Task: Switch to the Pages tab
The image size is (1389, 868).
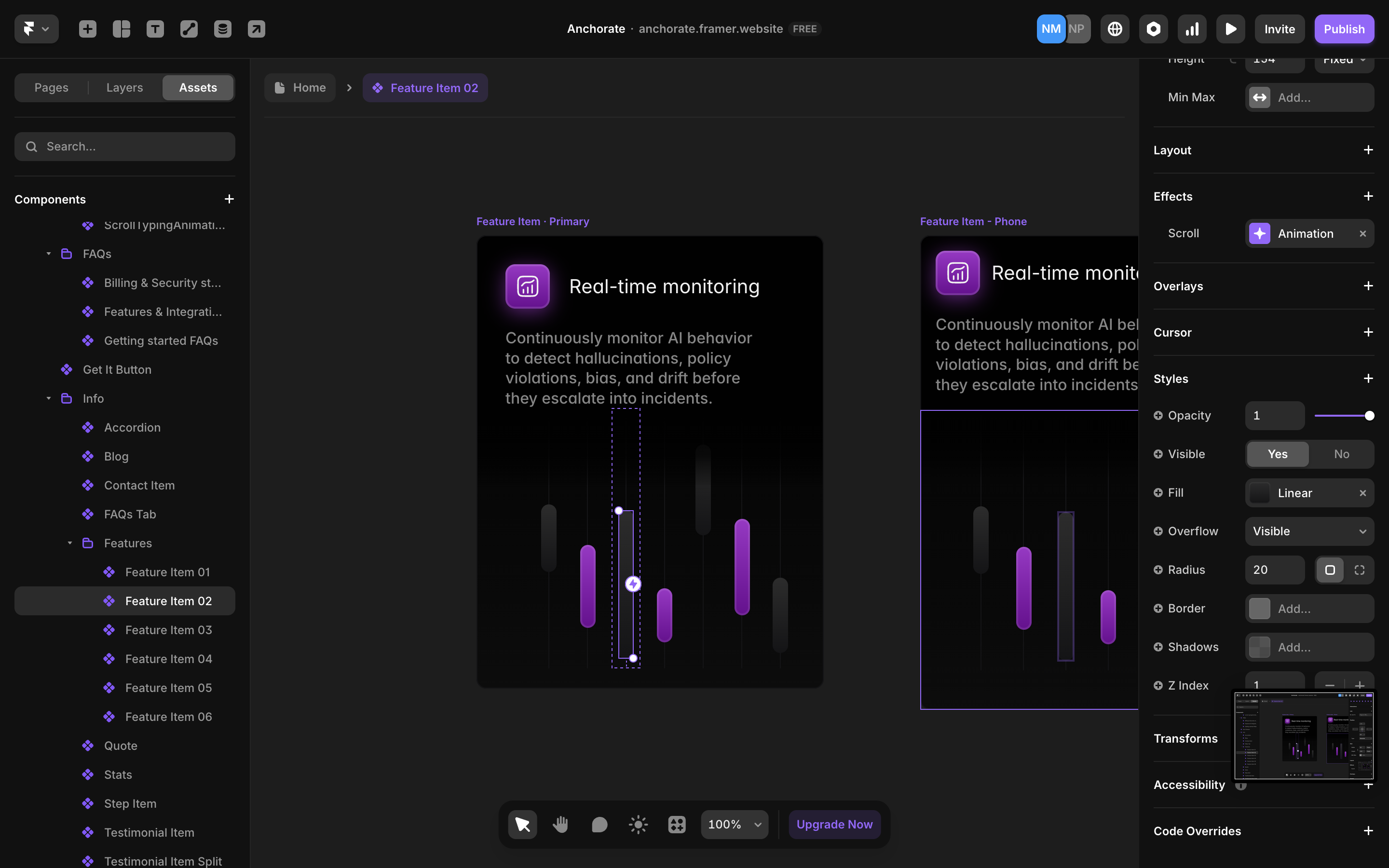Action: pos(51,88)
